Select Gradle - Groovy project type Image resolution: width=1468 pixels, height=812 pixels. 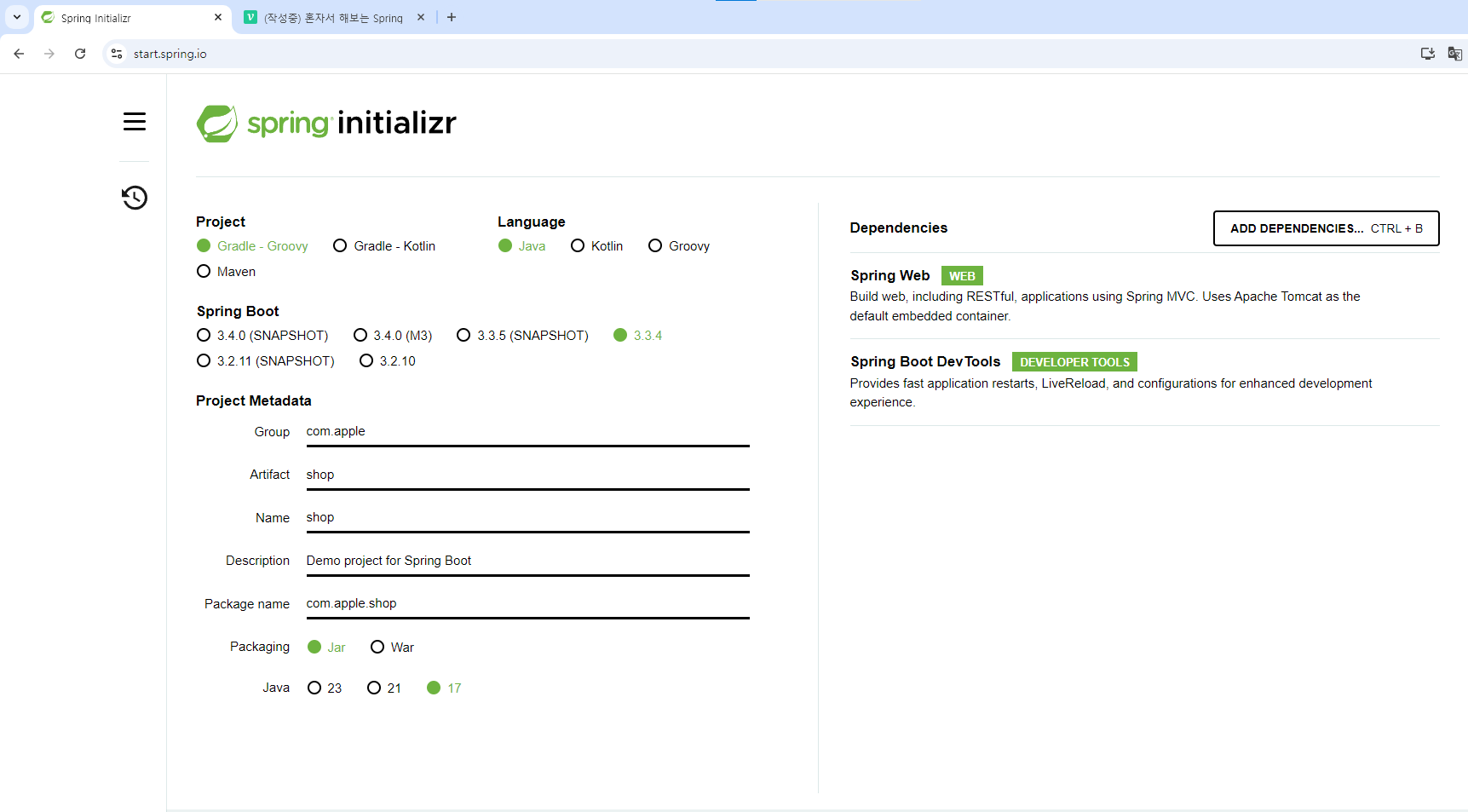252,246
